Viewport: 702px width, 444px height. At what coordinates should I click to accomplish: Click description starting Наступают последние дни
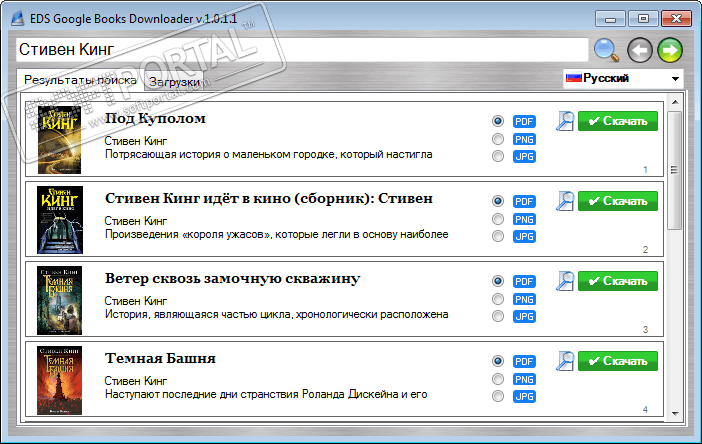266,395
